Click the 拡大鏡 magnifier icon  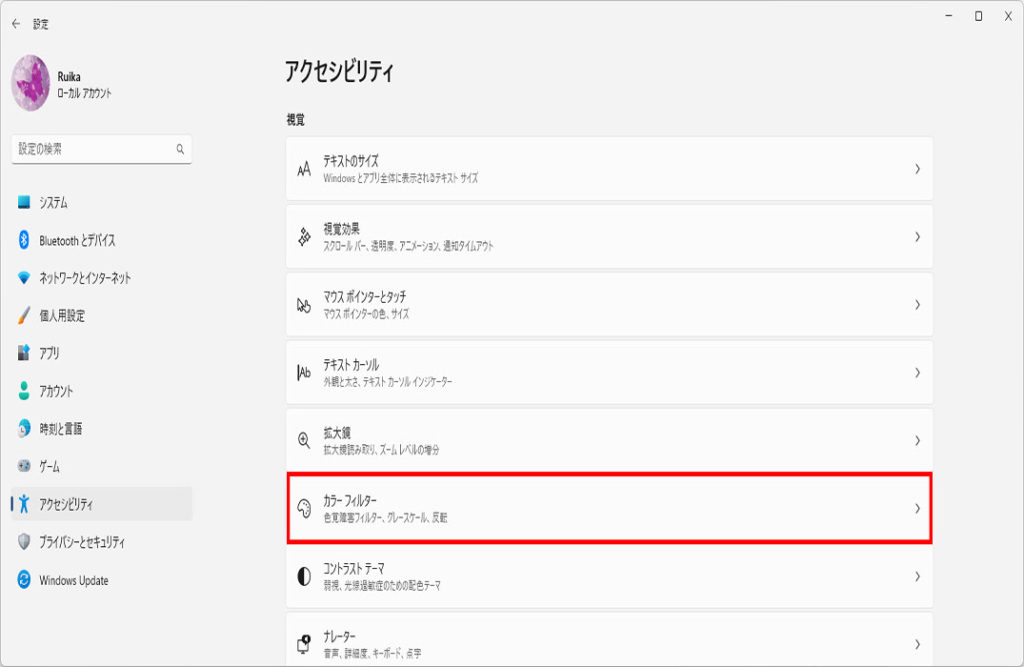tap(305, 440)
